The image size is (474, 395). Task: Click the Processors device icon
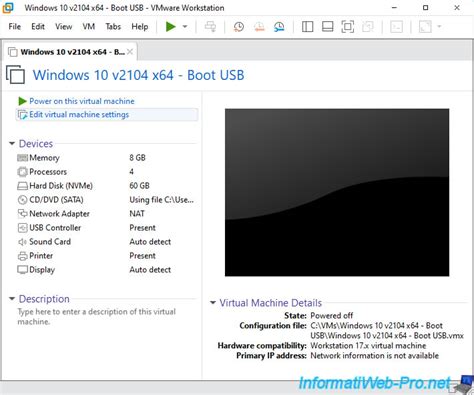(x=22, y=172)
